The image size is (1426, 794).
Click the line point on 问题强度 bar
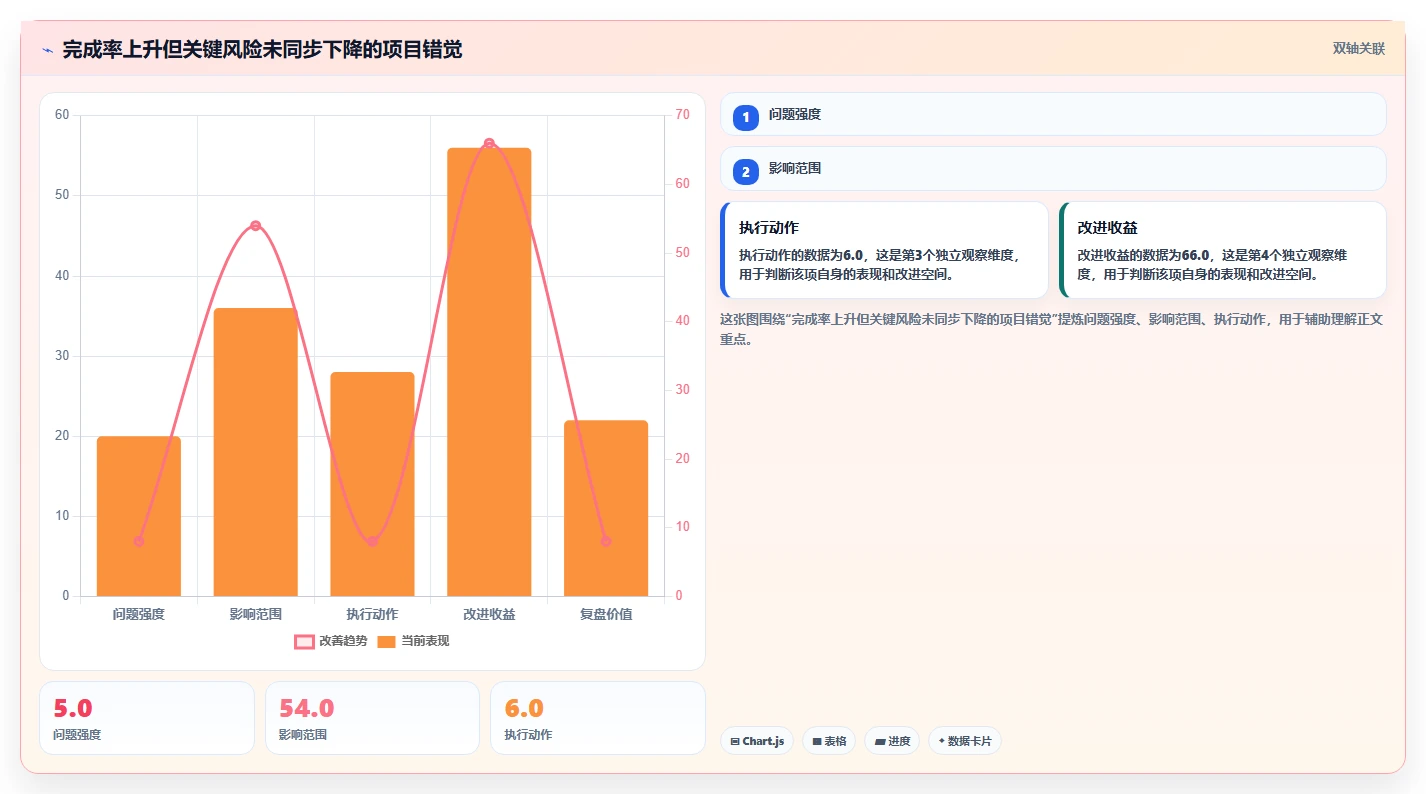139,541
